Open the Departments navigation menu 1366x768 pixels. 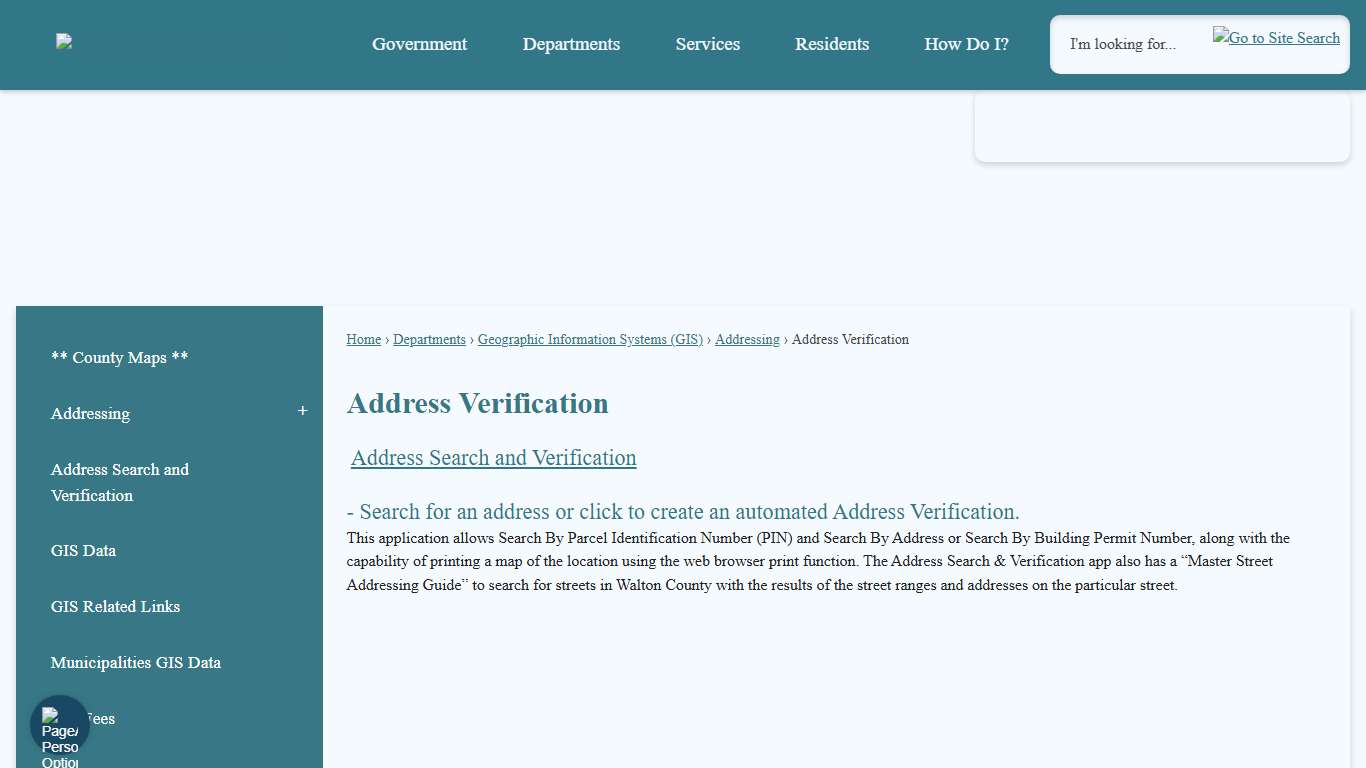point(571,44)
